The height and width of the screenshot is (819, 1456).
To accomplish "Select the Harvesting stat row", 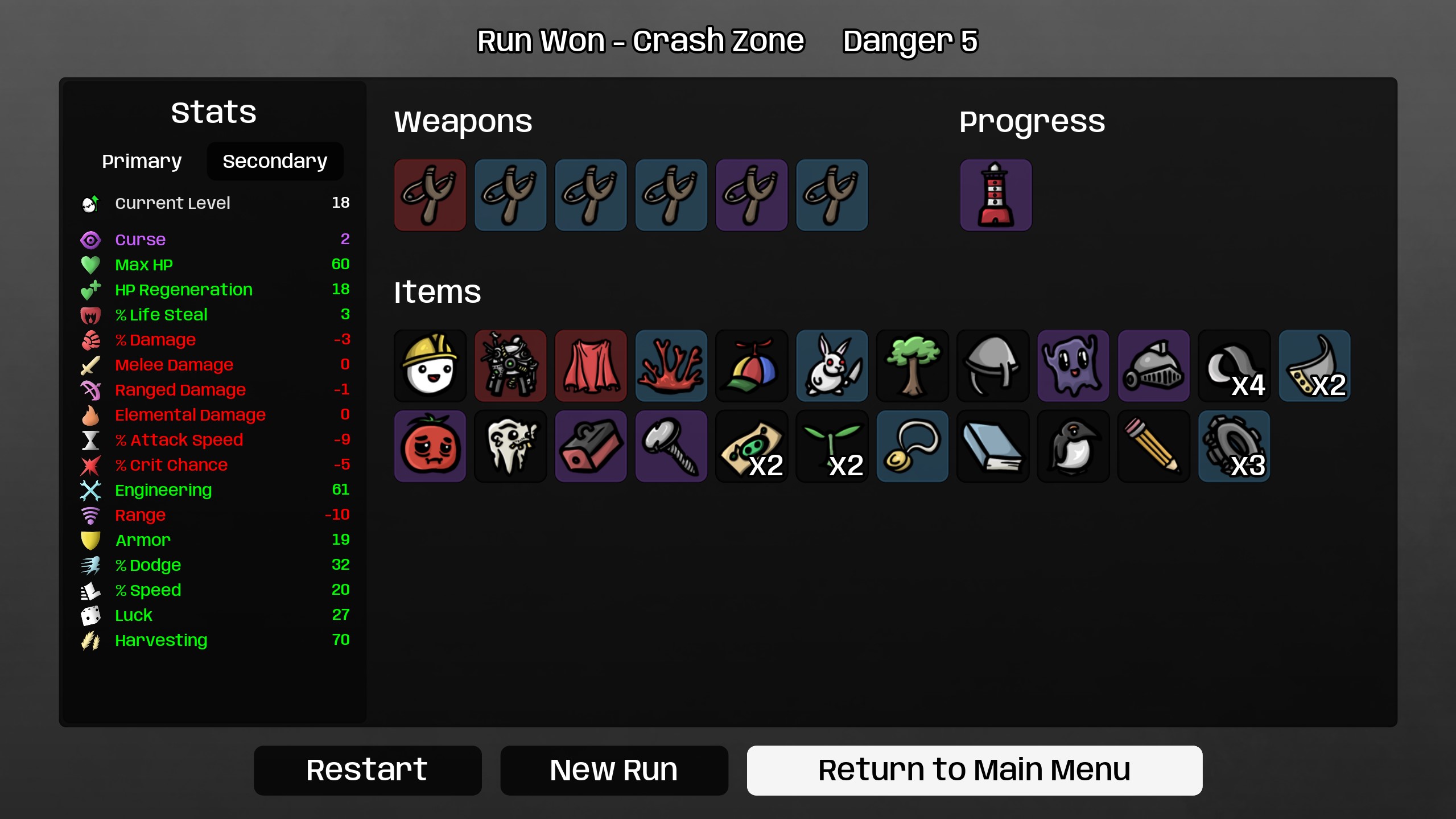I will point(215,640).
